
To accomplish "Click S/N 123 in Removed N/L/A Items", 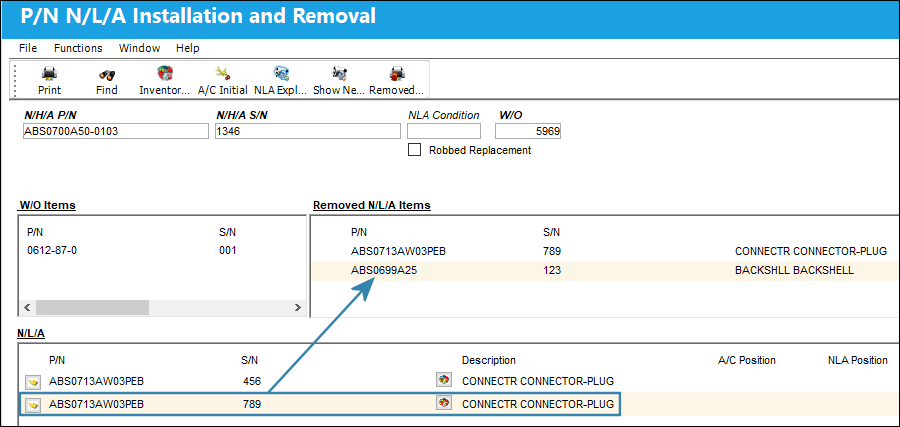I will point(552,270).
